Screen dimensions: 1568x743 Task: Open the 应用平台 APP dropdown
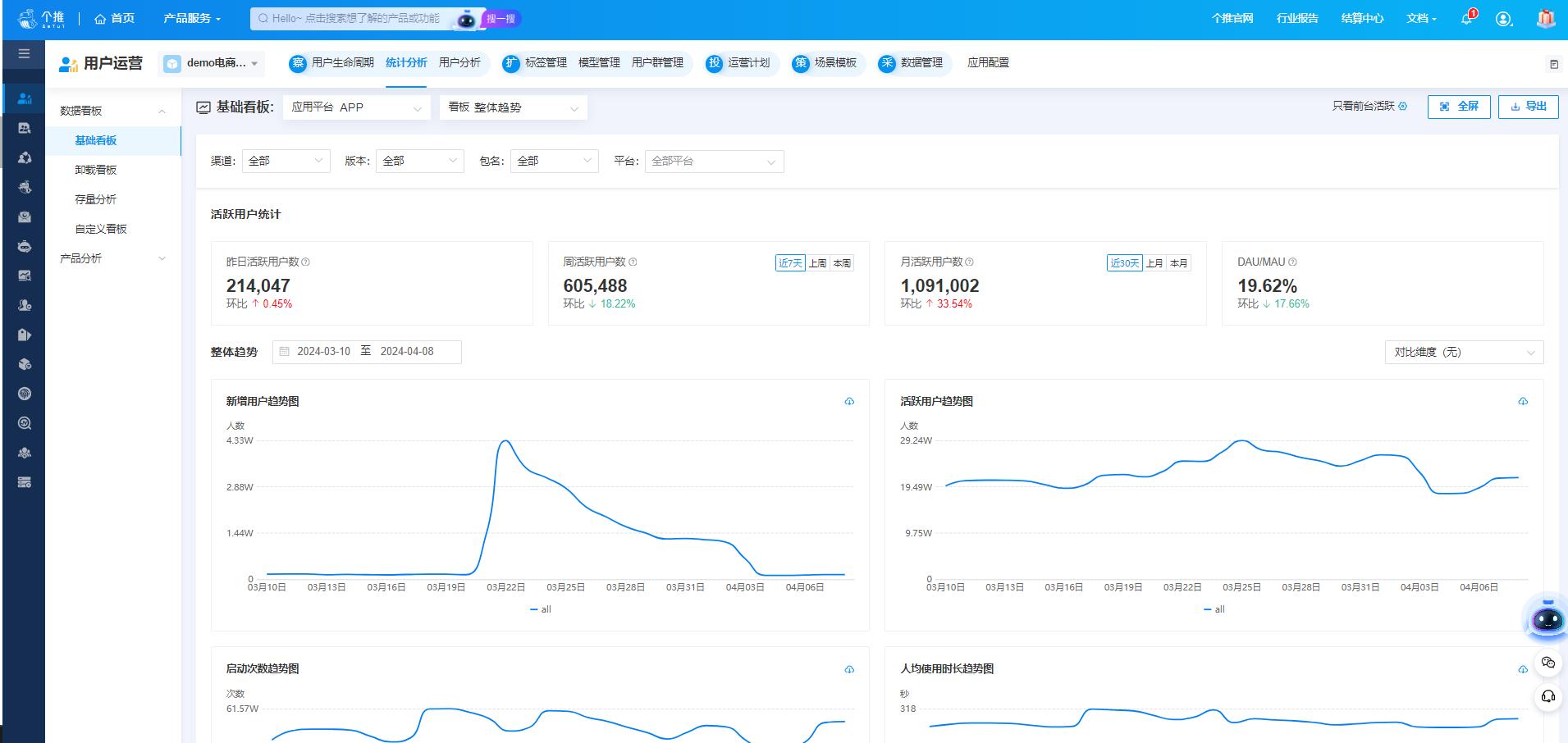click(x=357, y=107)
